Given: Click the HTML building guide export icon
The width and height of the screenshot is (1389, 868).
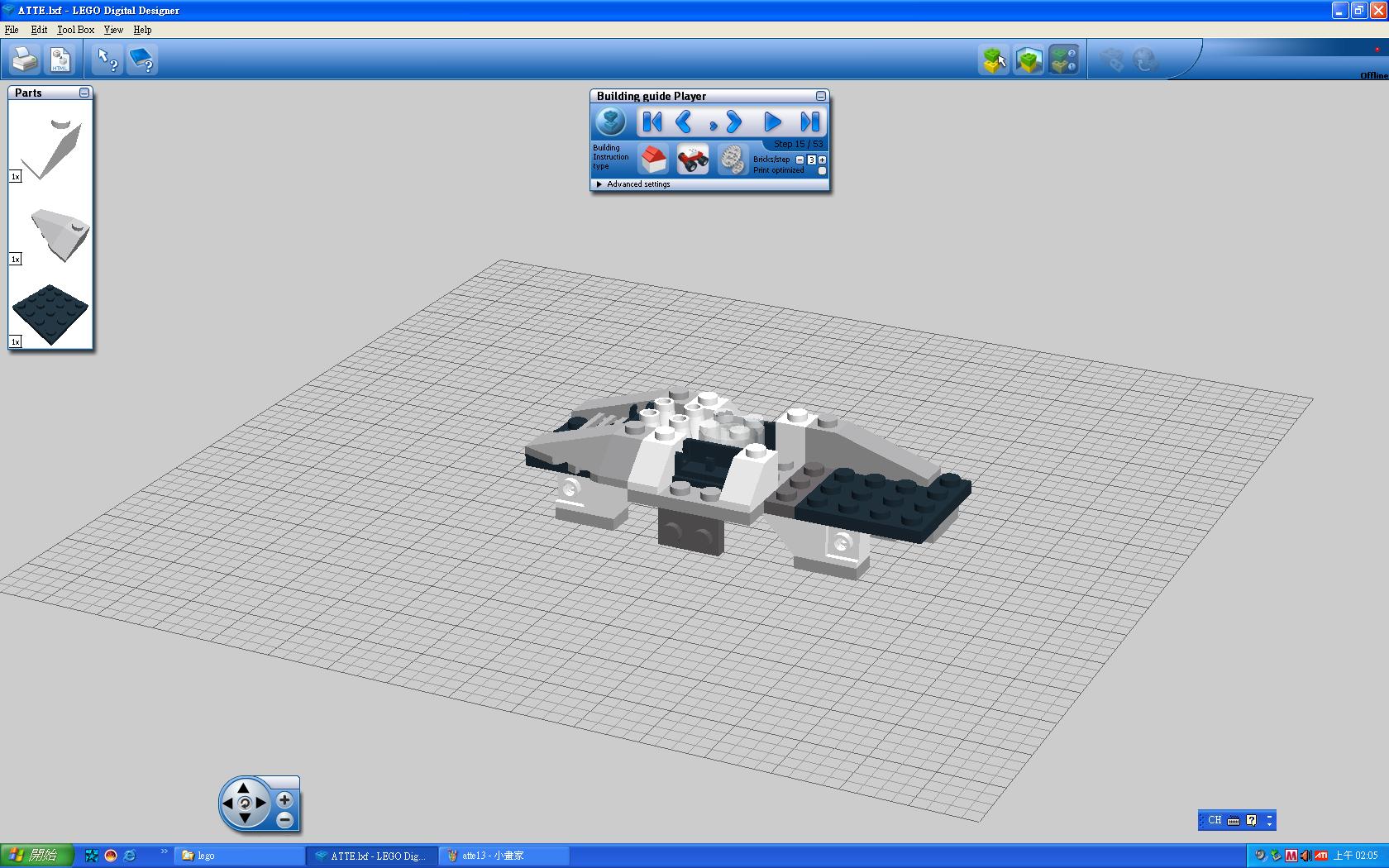Looking at the screenshot, I should [x=60, y=60].
